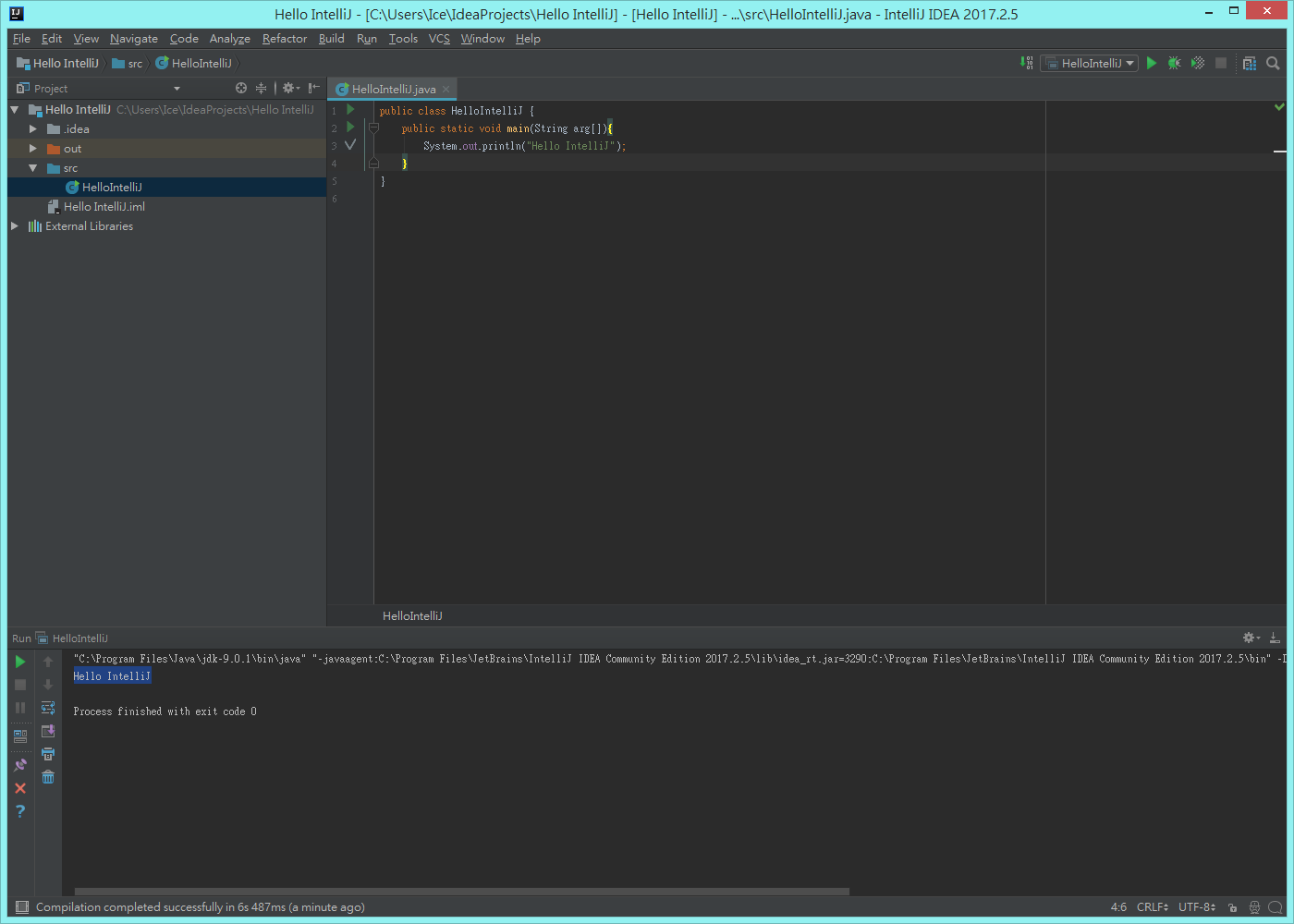The image size is (1294, 924).
Task: Run HelloIntelliJ with coverage icon
Action: point(1198,63)
